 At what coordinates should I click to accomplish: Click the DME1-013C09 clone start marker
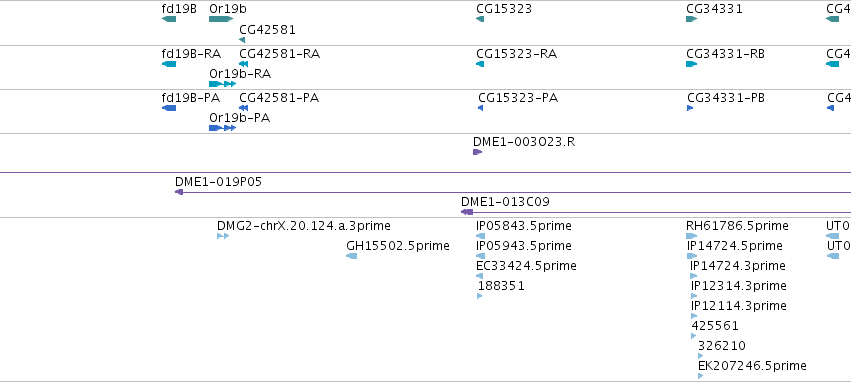pyautogui.click(x=467, y=212)
